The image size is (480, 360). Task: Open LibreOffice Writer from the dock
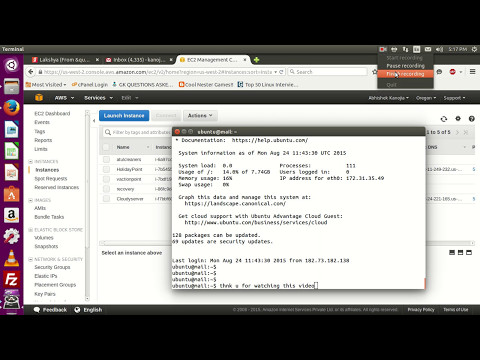11,129
